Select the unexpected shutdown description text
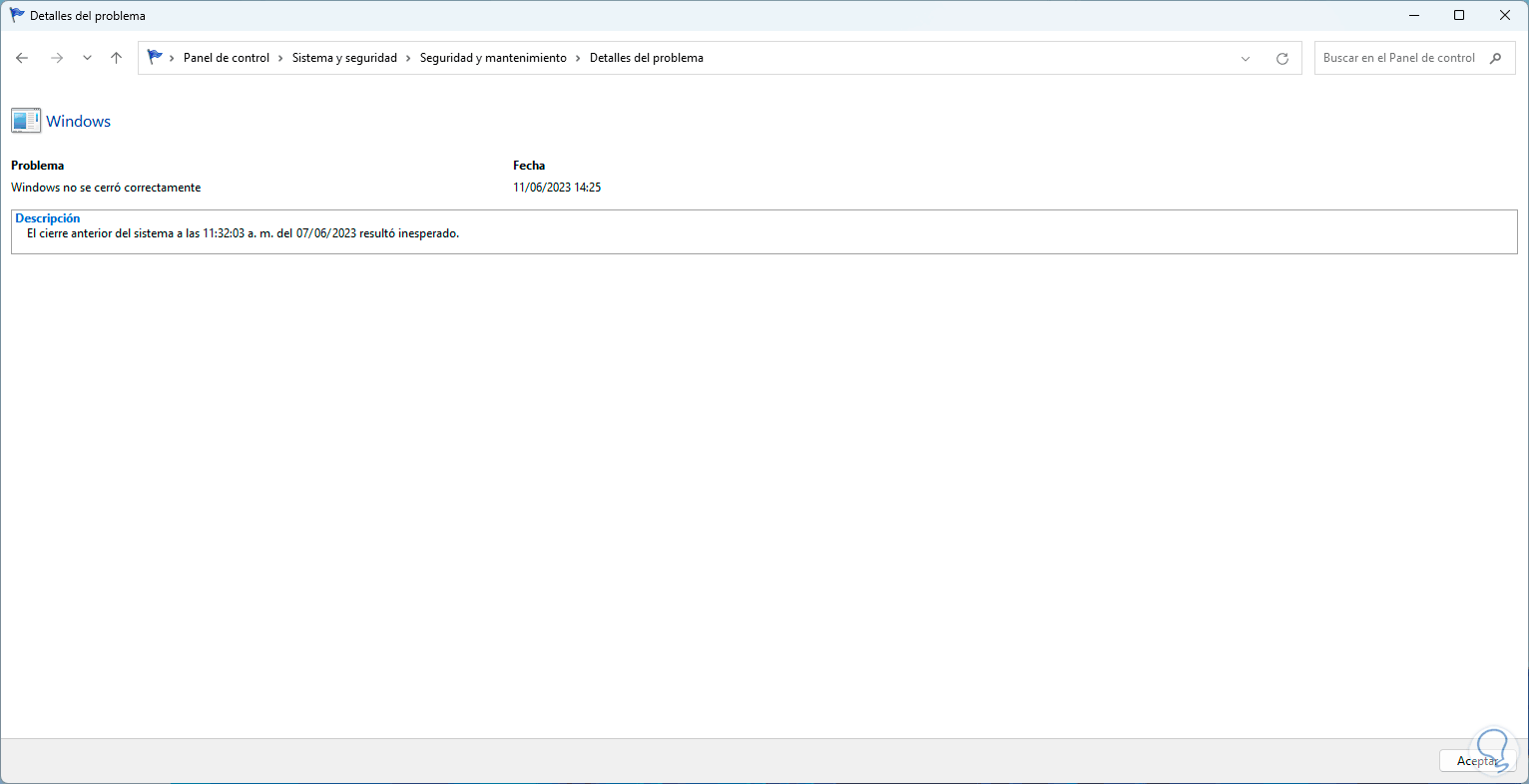The height and width of the screenshot is (784, 1529). click(x=244, y=233)
